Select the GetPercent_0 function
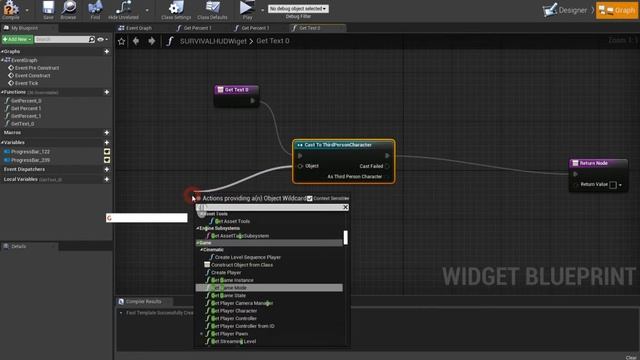The height and width of the screenshot is (360, 640). click(x=26, y=100)
